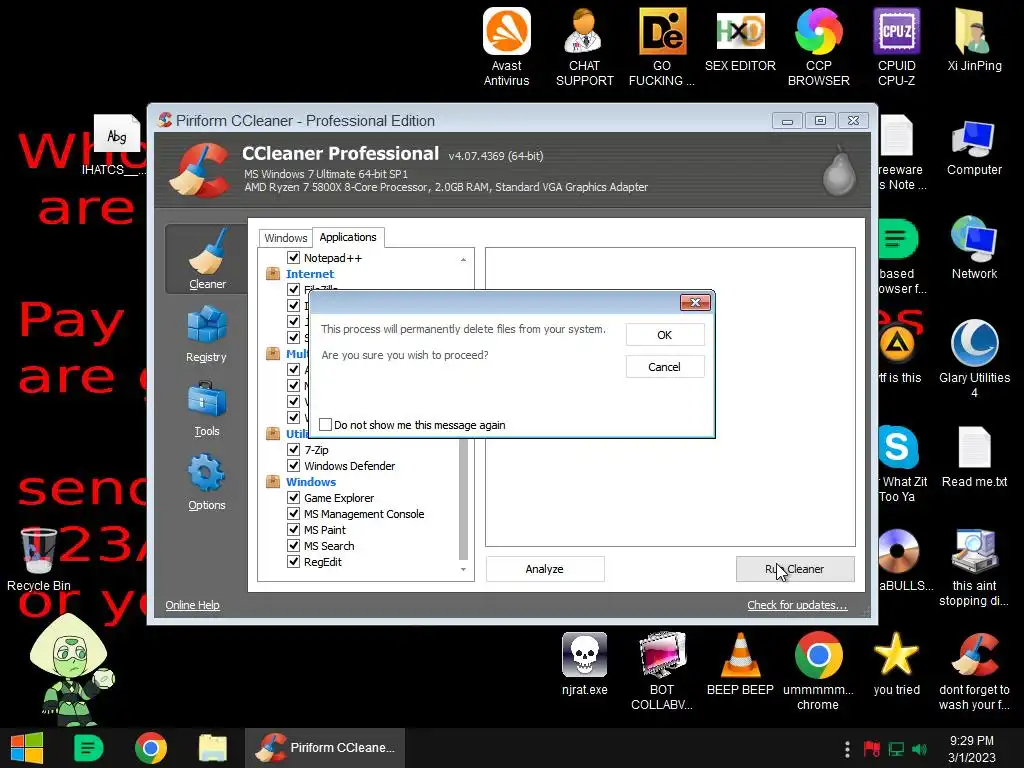Cancel the delete confirmation dialog
1024x768 pixels.
click(665, 367)
